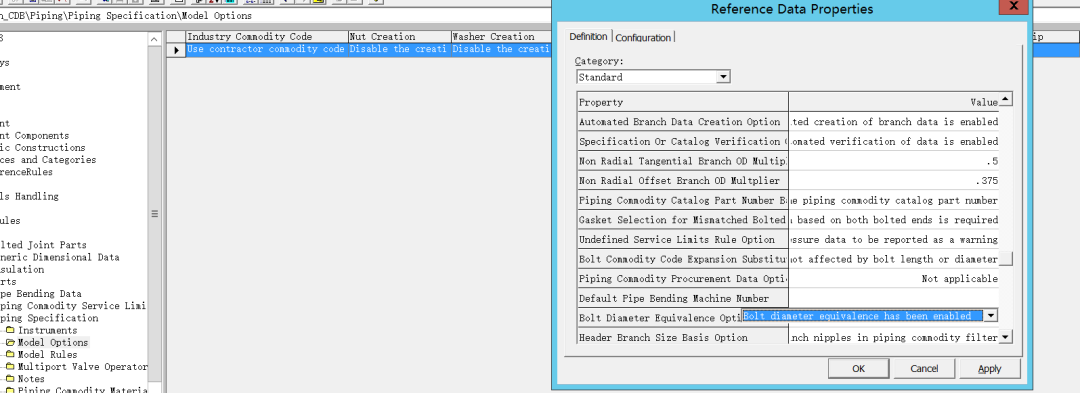Click the Instruments folder icon

[x=10, y=330]
